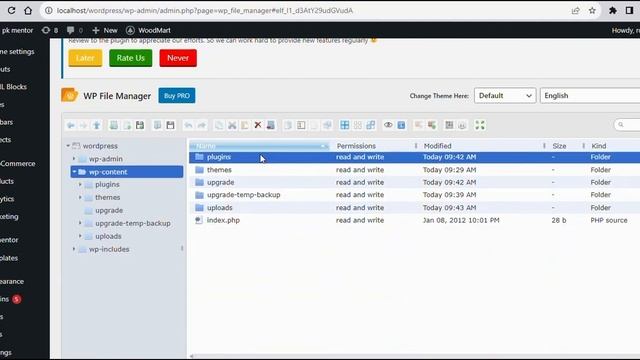Toggle fullscreen with green arrows icon
Screen dimensions: 640x360
tap(480, 125)
